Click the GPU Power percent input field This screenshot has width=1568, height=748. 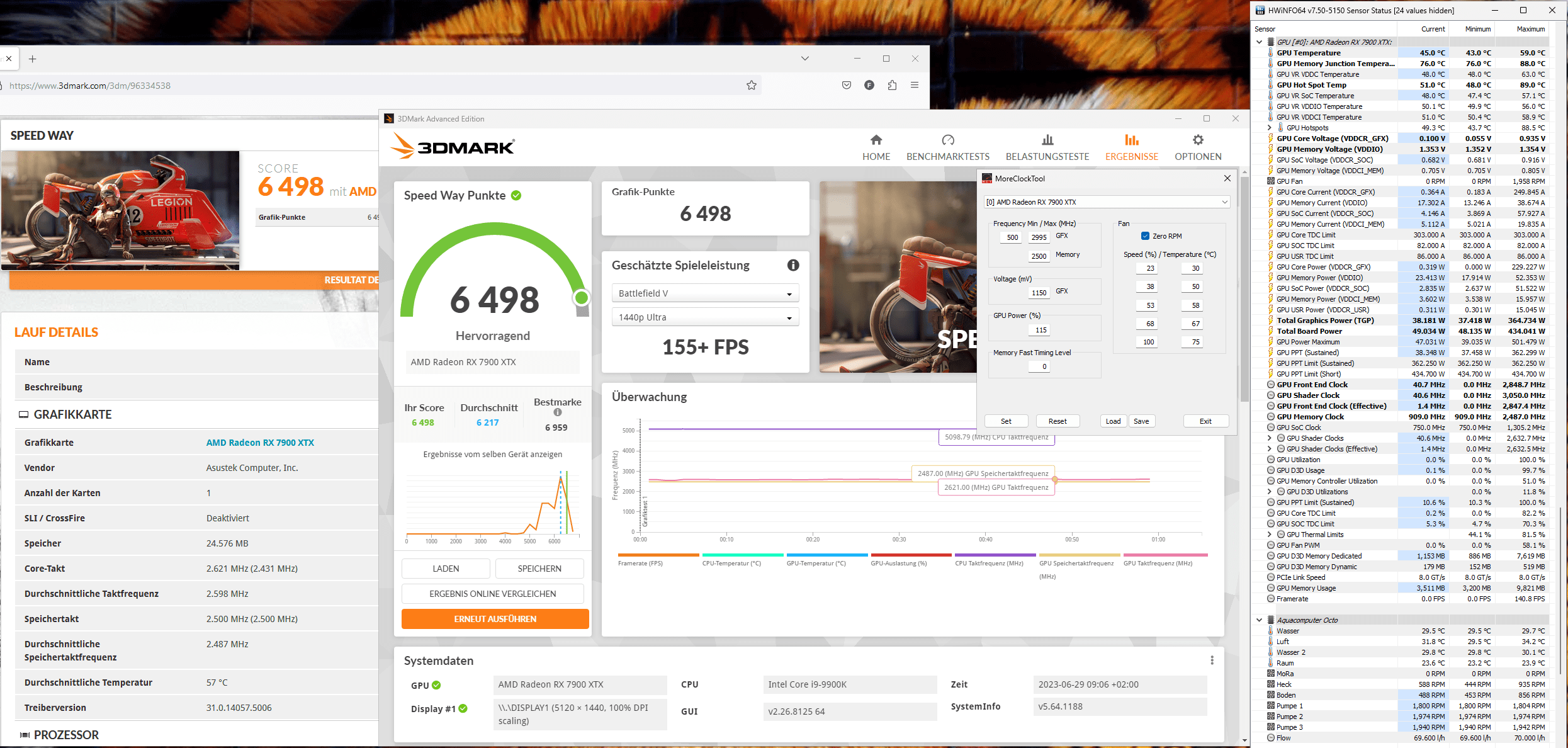[1040, 330]
